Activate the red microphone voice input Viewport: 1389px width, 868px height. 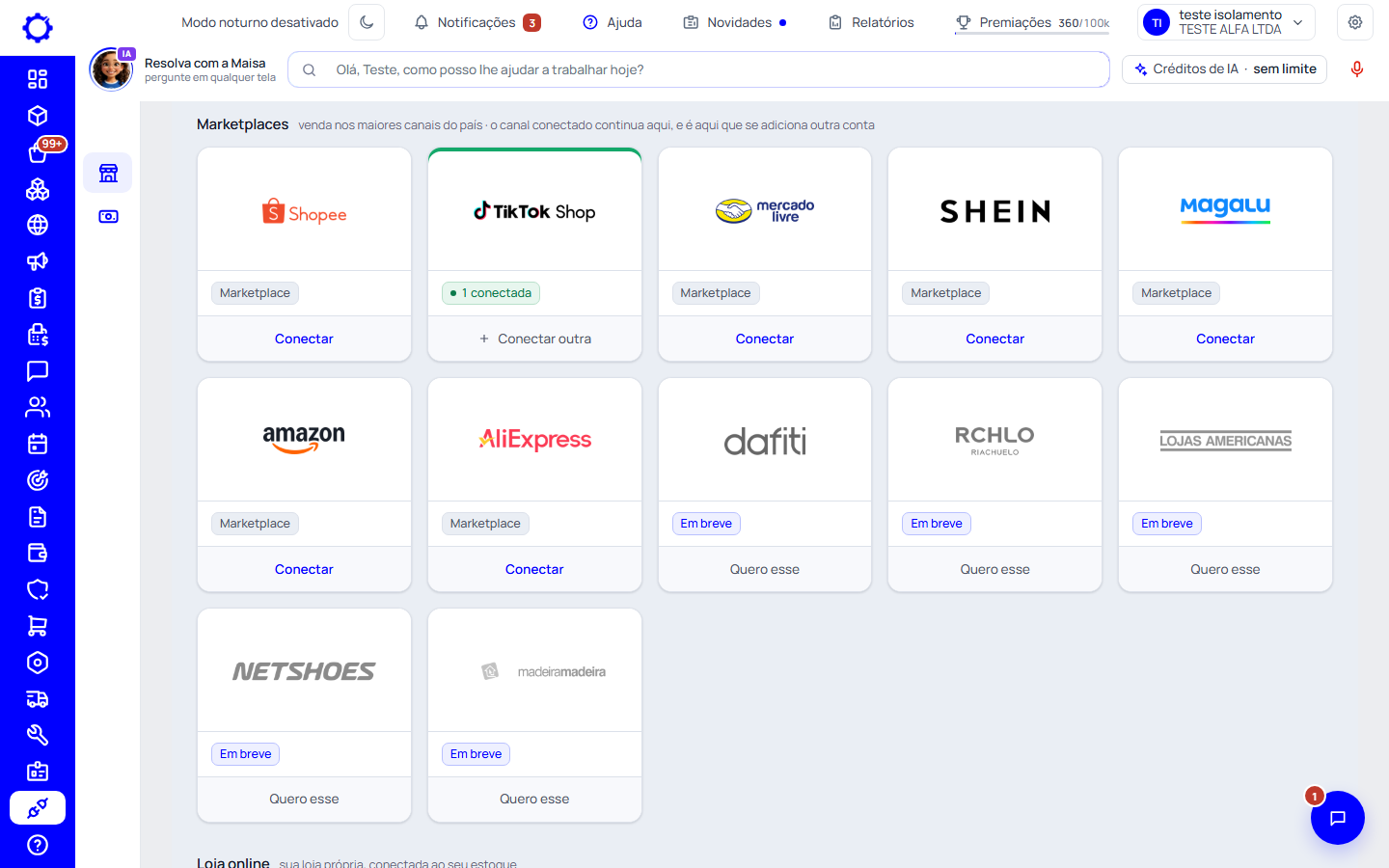[1357, 69]
